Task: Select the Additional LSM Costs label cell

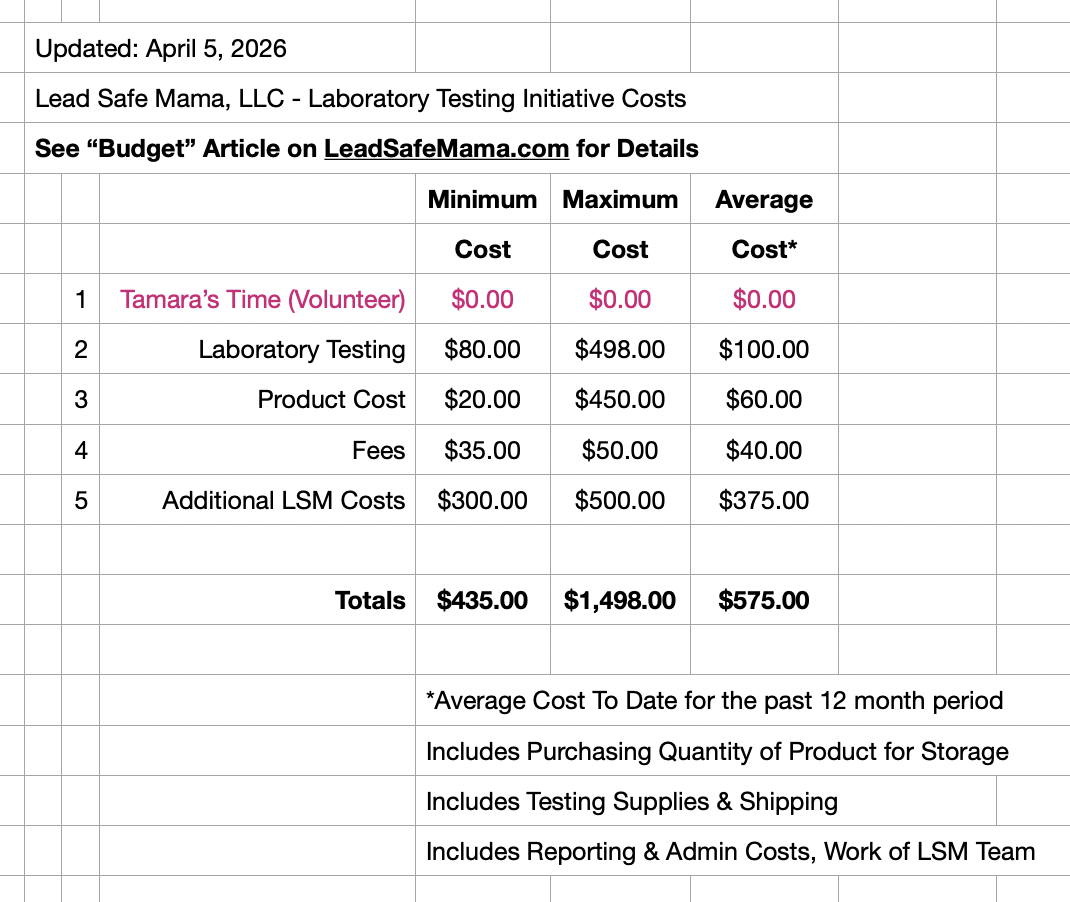Action: [x=283, y=500]
